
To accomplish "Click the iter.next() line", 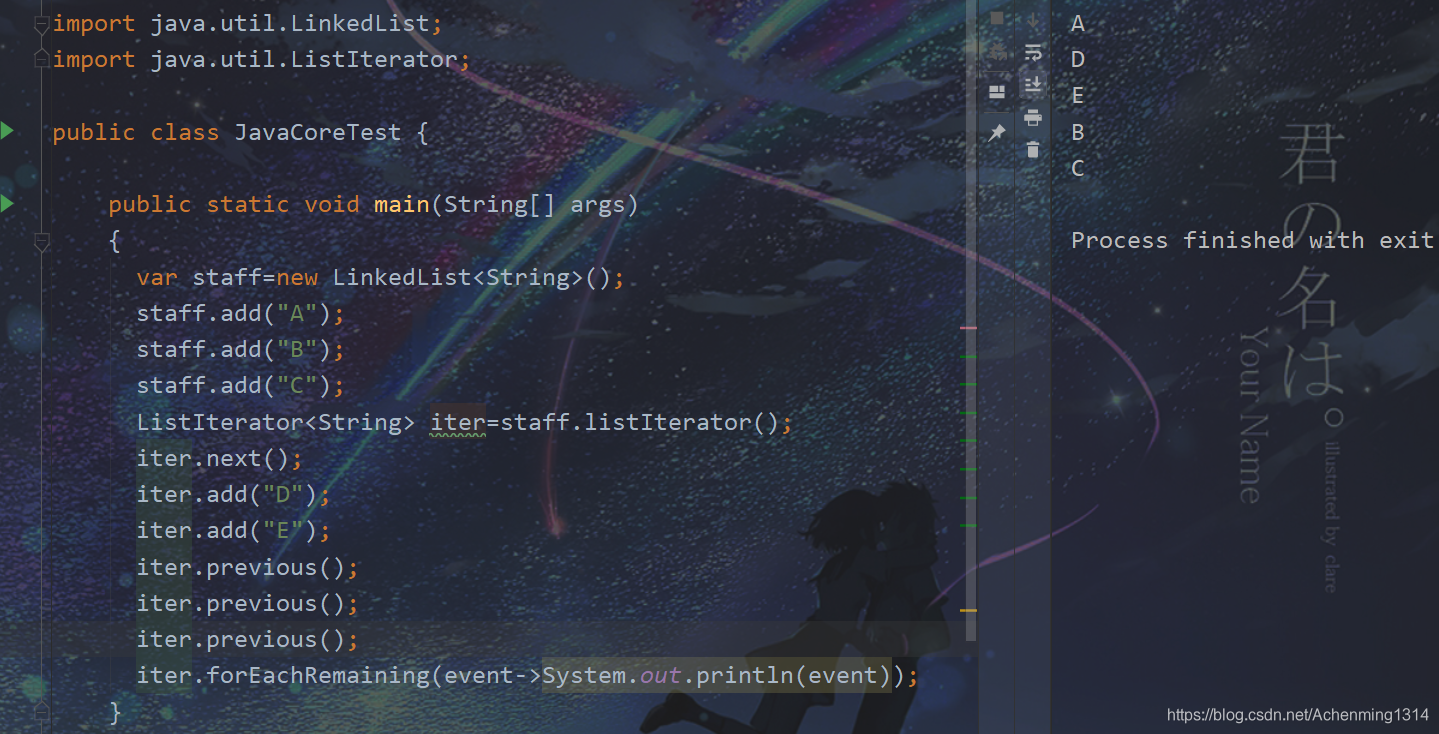I will (219, 458).
